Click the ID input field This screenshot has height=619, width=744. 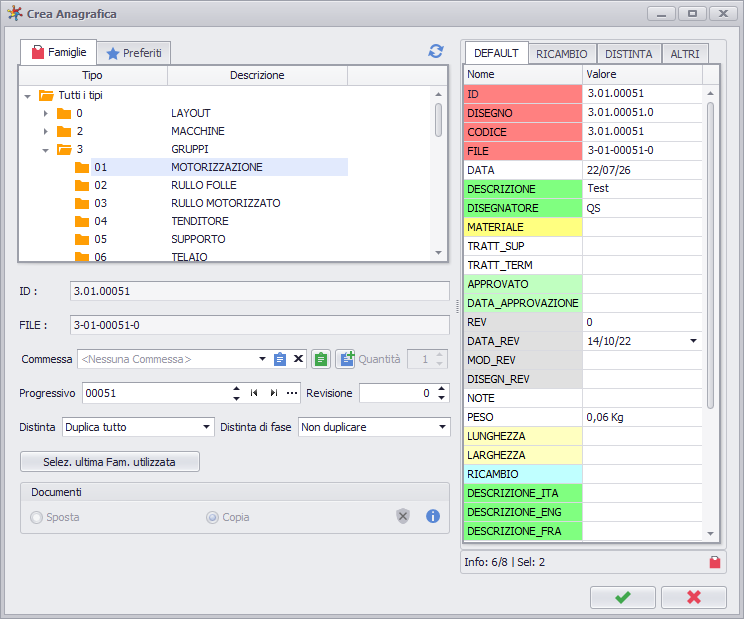tap(260, 291)
